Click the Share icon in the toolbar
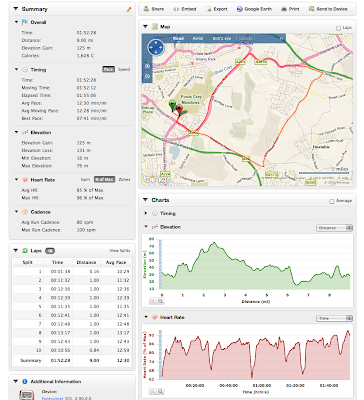This screenshot has width=364, height=400. [x=146, y=9]
